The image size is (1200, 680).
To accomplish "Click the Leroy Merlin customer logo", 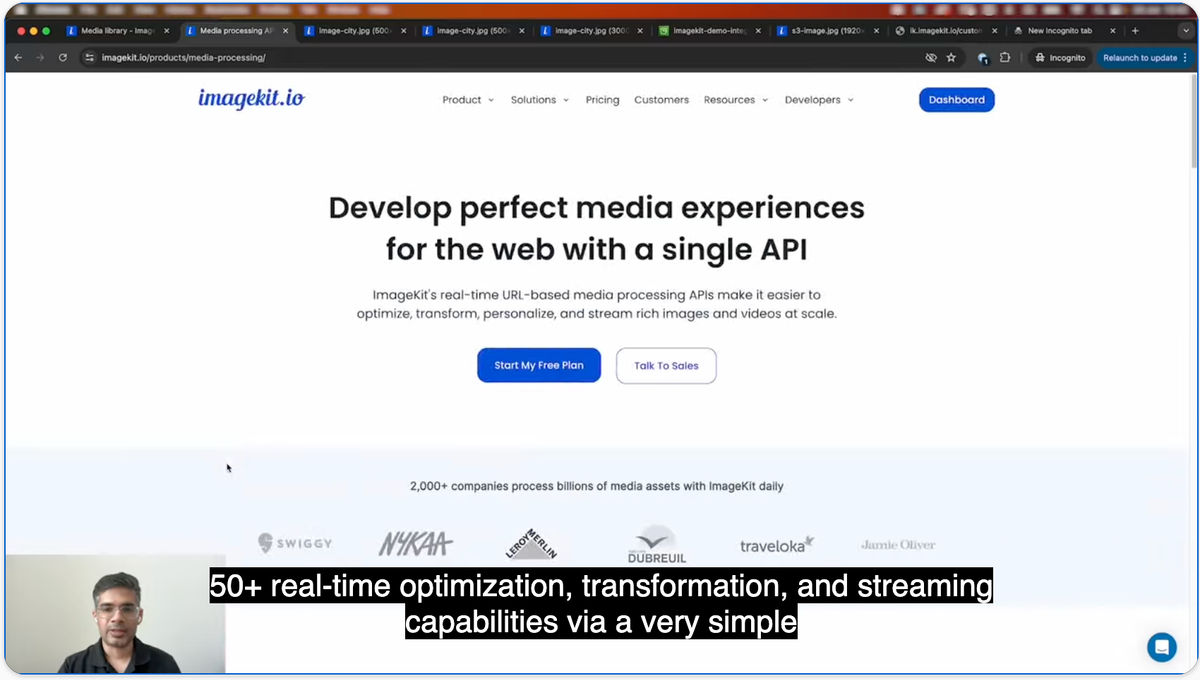I will pos(531,543).
